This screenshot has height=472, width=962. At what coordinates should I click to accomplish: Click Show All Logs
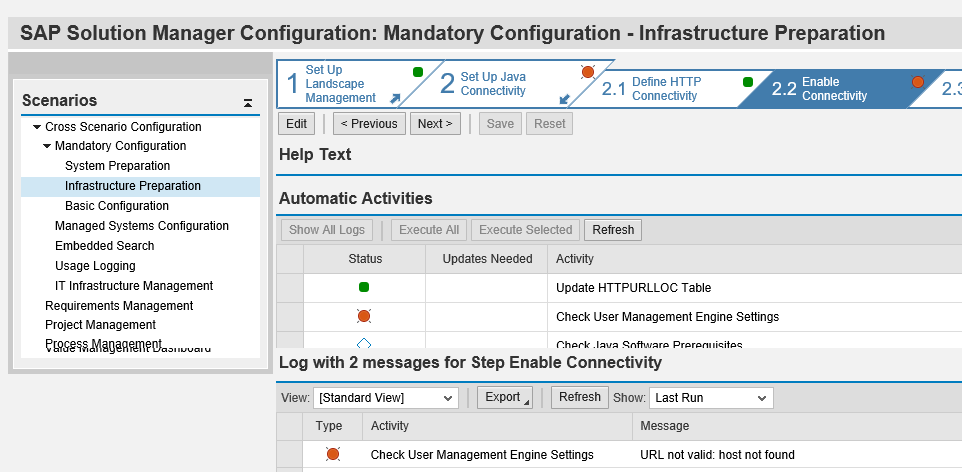pyautogui.click(x=327, y=230)
